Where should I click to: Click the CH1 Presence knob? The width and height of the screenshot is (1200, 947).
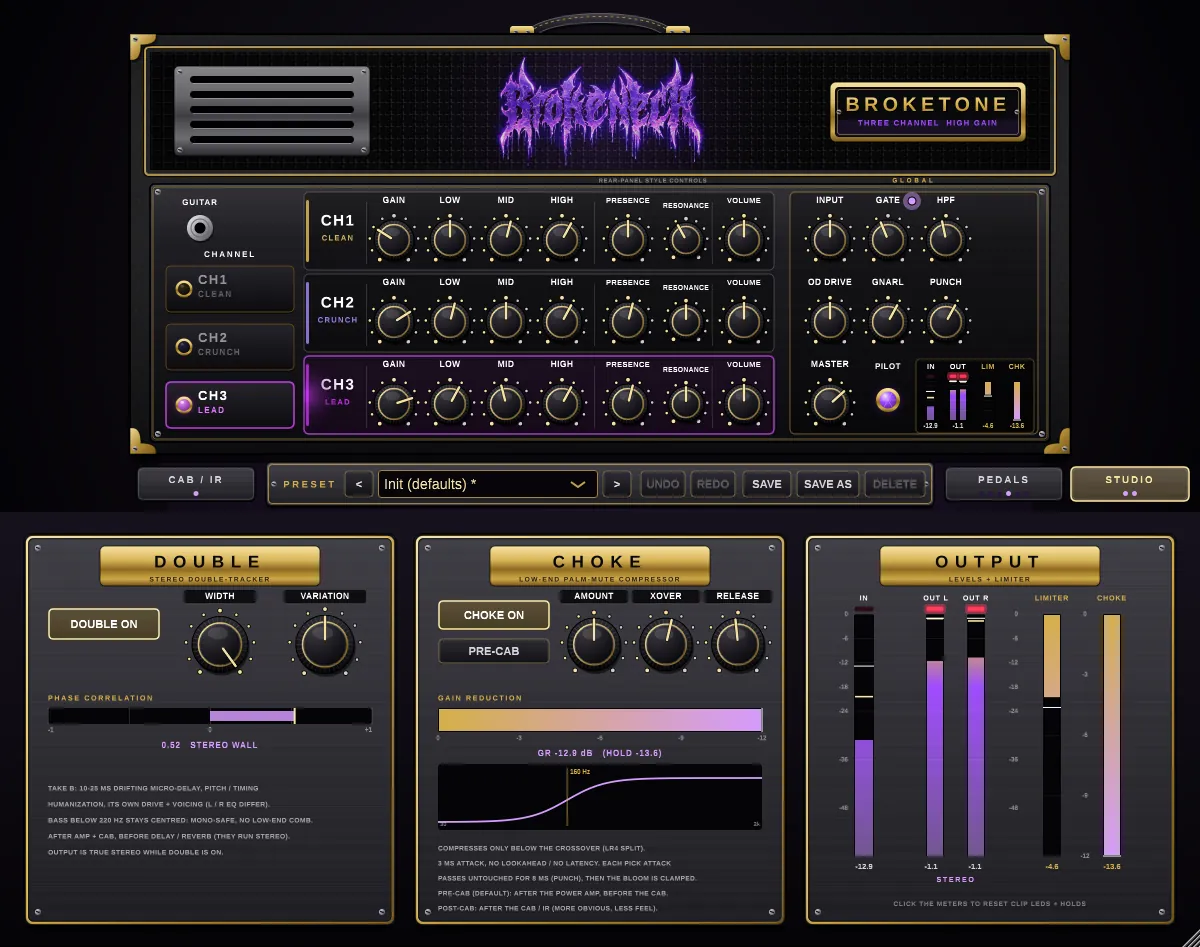(x=628, y=240)
